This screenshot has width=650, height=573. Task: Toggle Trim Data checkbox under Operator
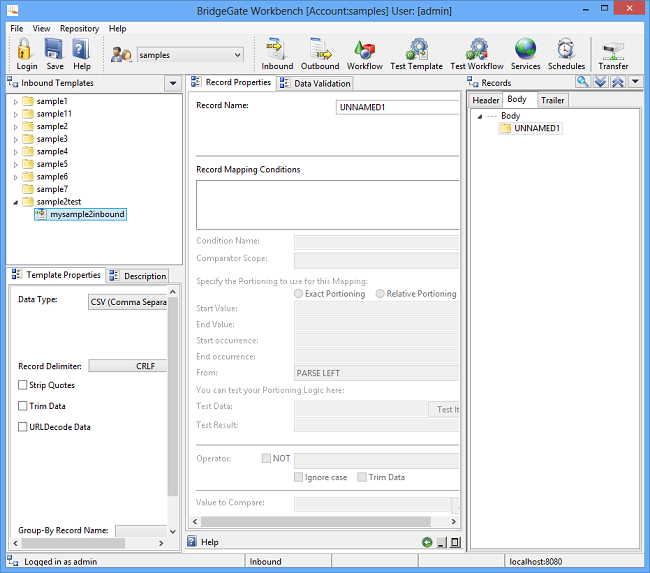tap(362, 477)
